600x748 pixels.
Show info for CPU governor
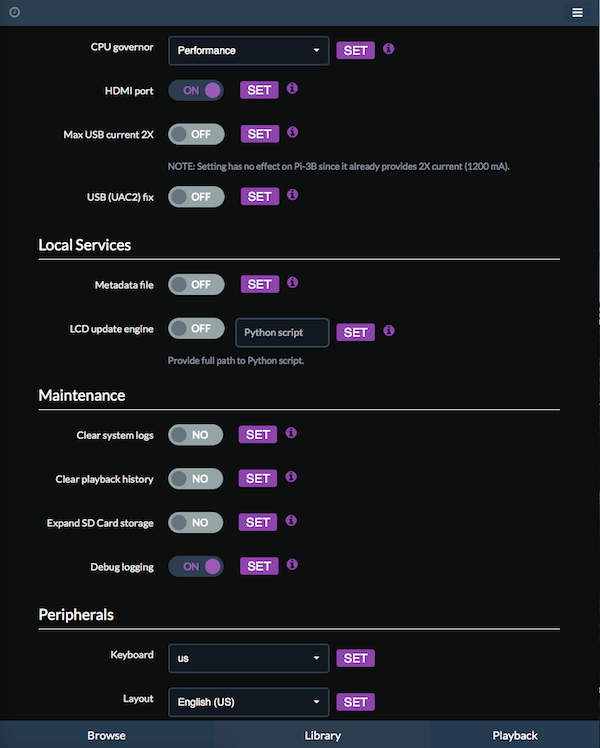[389, 49]
